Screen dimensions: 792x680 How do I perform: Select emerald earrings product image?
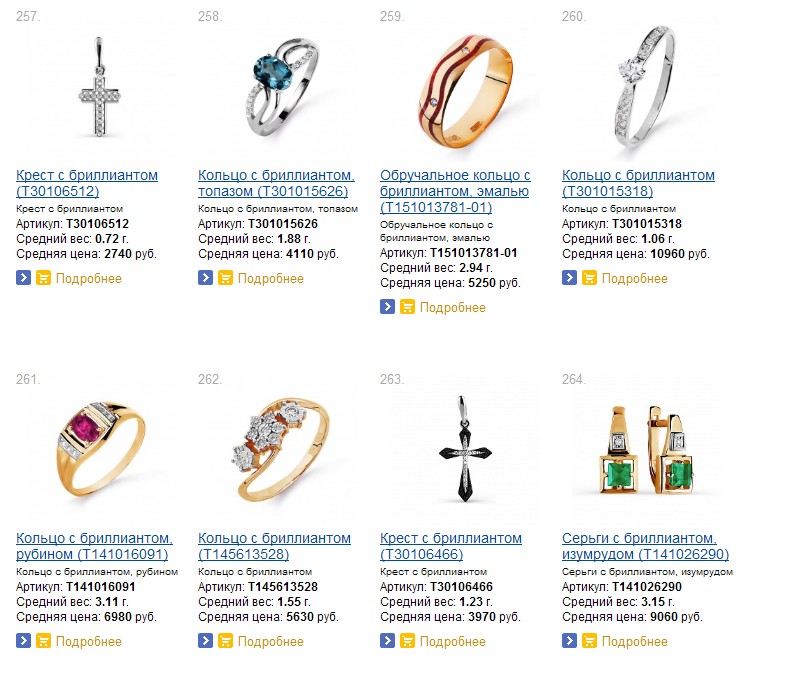tap(646, 450)
